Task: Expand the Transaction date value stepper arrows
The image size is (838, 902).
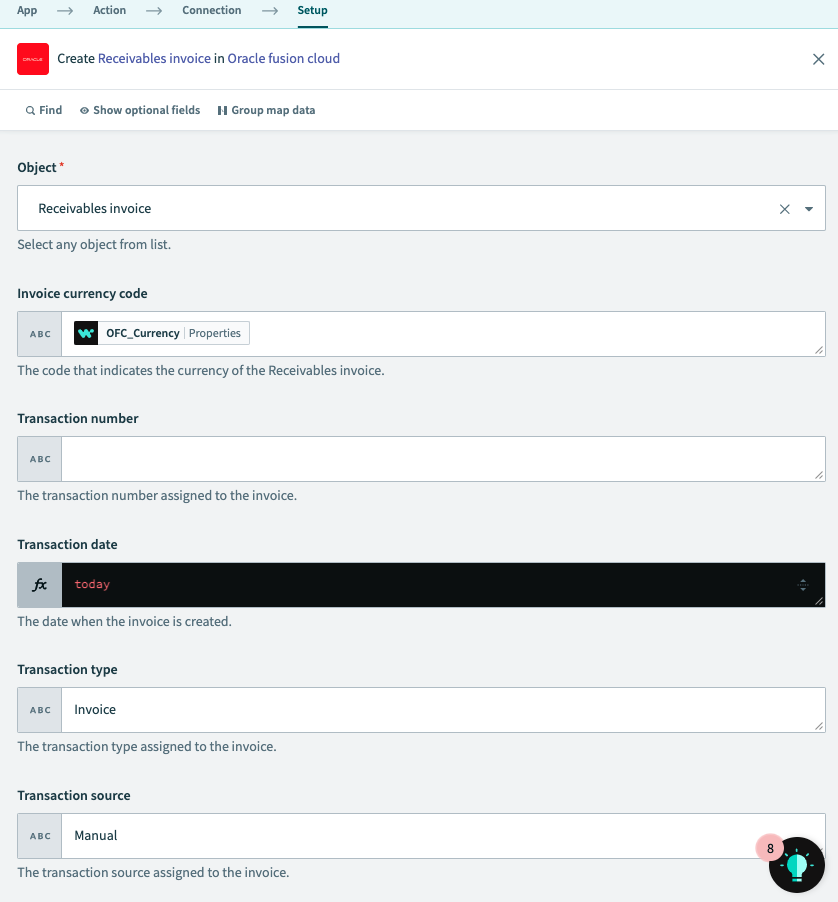Action: pos(803,584)
